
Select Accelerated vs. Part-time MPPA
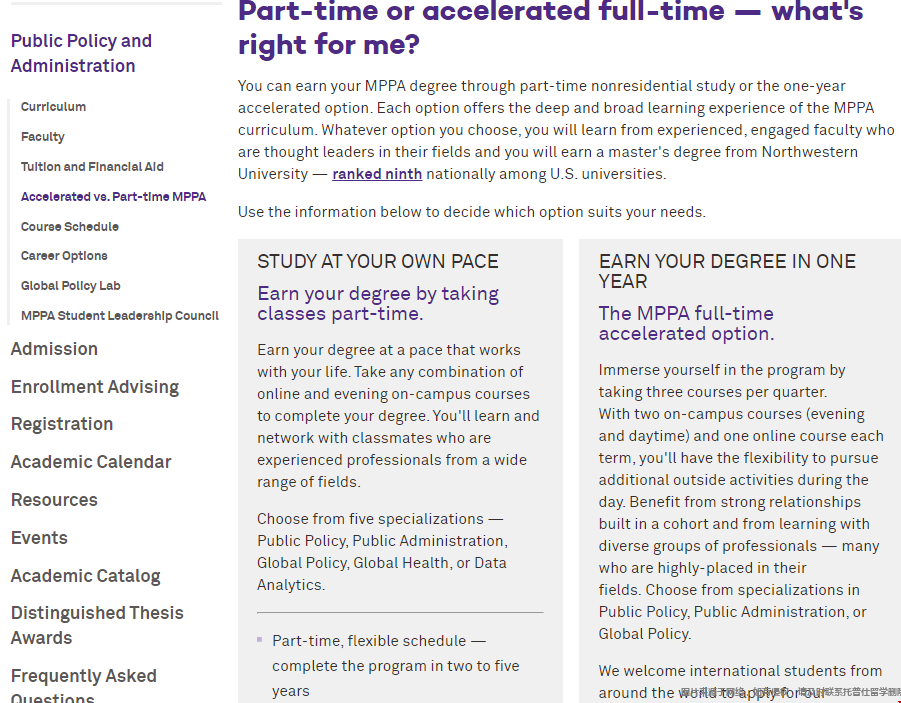(113, 197)
